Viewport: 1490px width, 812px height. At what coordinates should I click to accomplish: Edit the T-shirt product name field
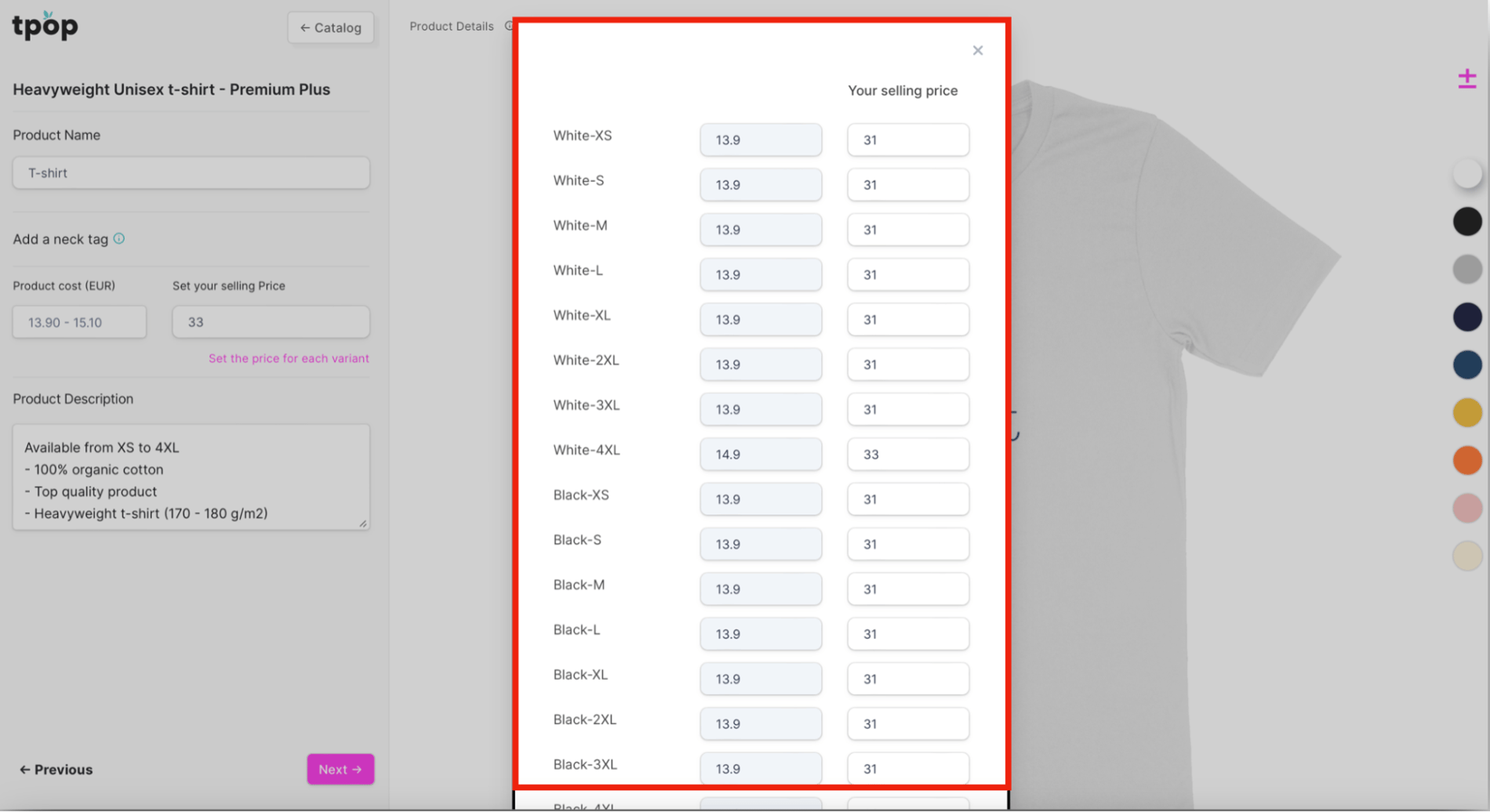point(191,172)
